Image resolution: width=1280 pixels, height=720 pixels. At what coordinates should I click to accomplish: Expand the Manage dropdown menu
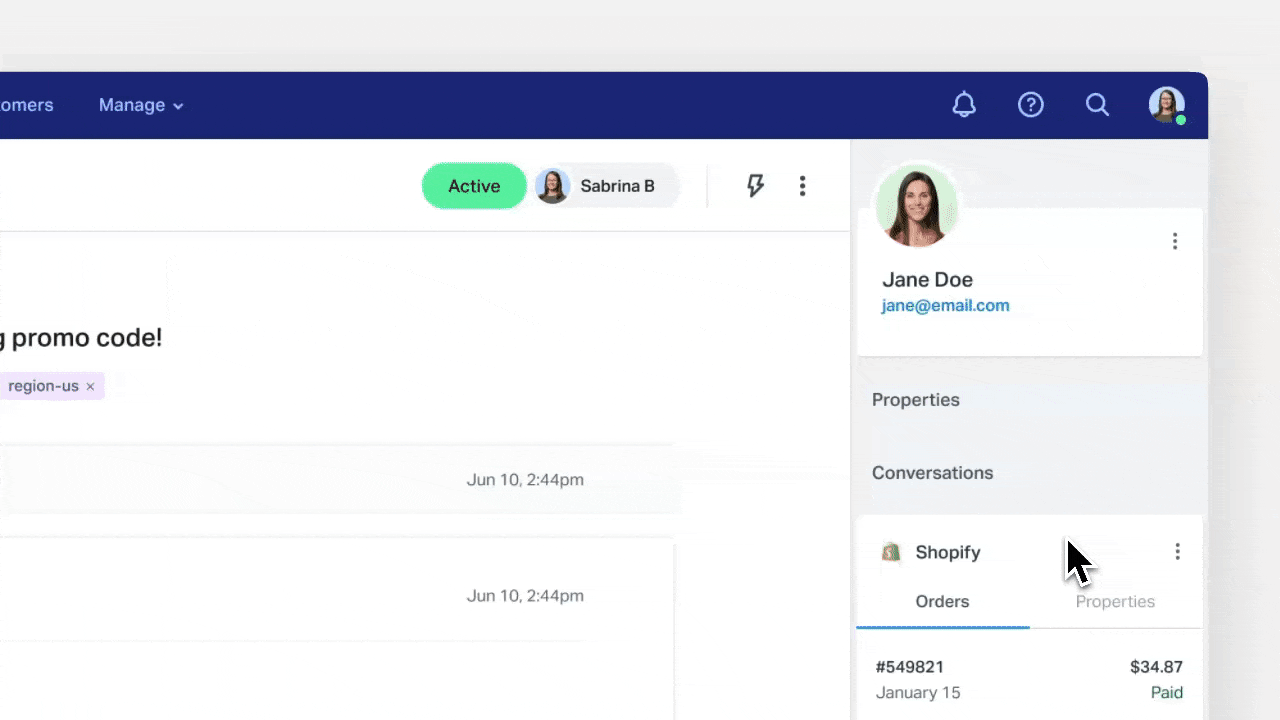click(x=141, y=105)
